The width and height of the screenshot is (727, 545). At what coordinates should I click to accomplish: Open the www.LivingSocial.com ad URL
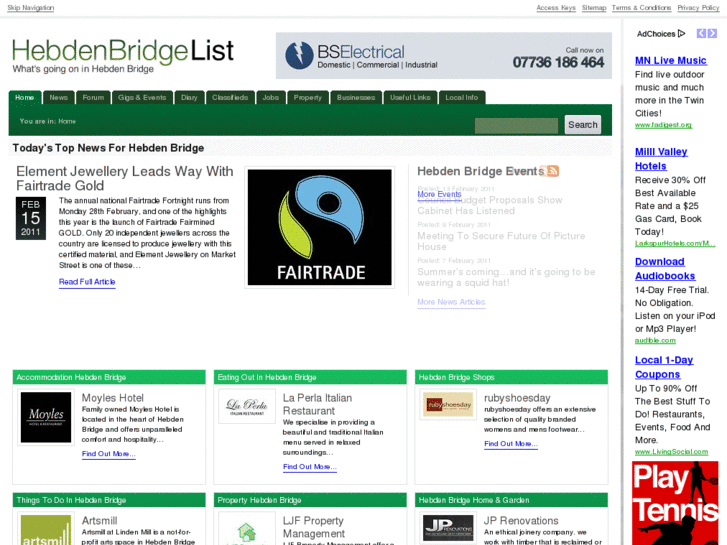(x=671, y=452)
